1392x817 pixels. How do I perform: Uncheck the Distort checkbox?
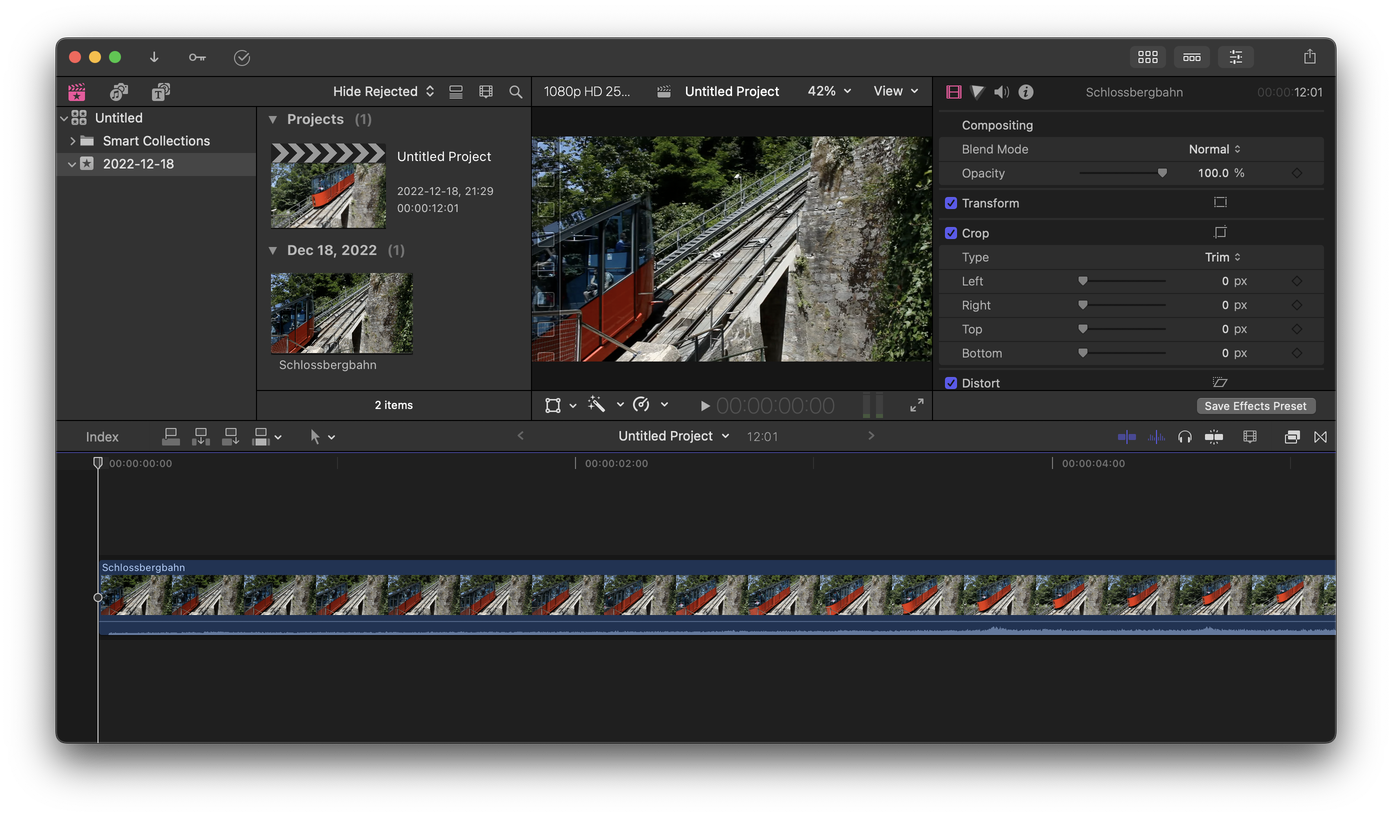(x=951, y=383)
